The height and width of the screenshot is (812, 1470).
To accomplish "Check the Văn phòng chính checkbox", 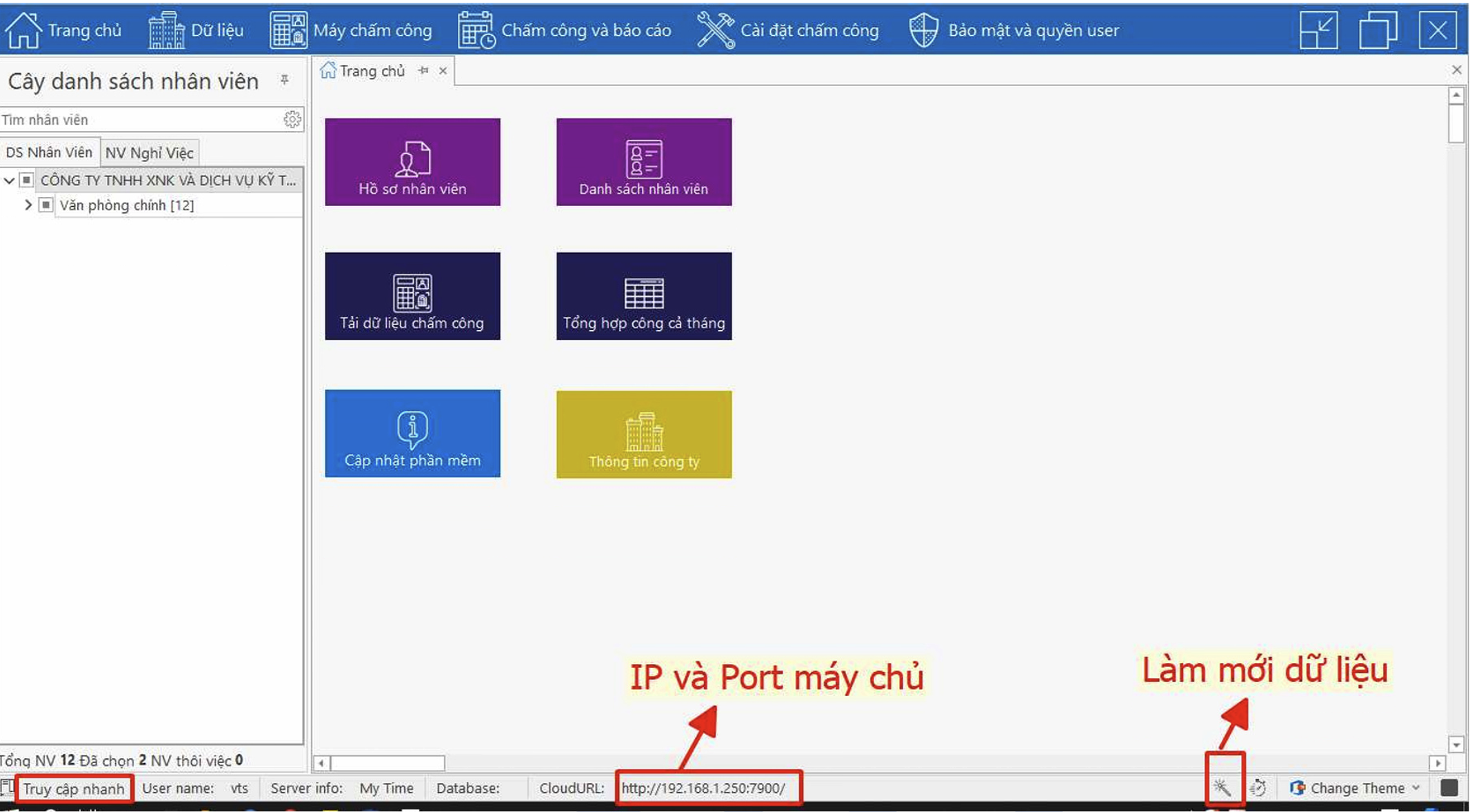I will click(46, 205).
